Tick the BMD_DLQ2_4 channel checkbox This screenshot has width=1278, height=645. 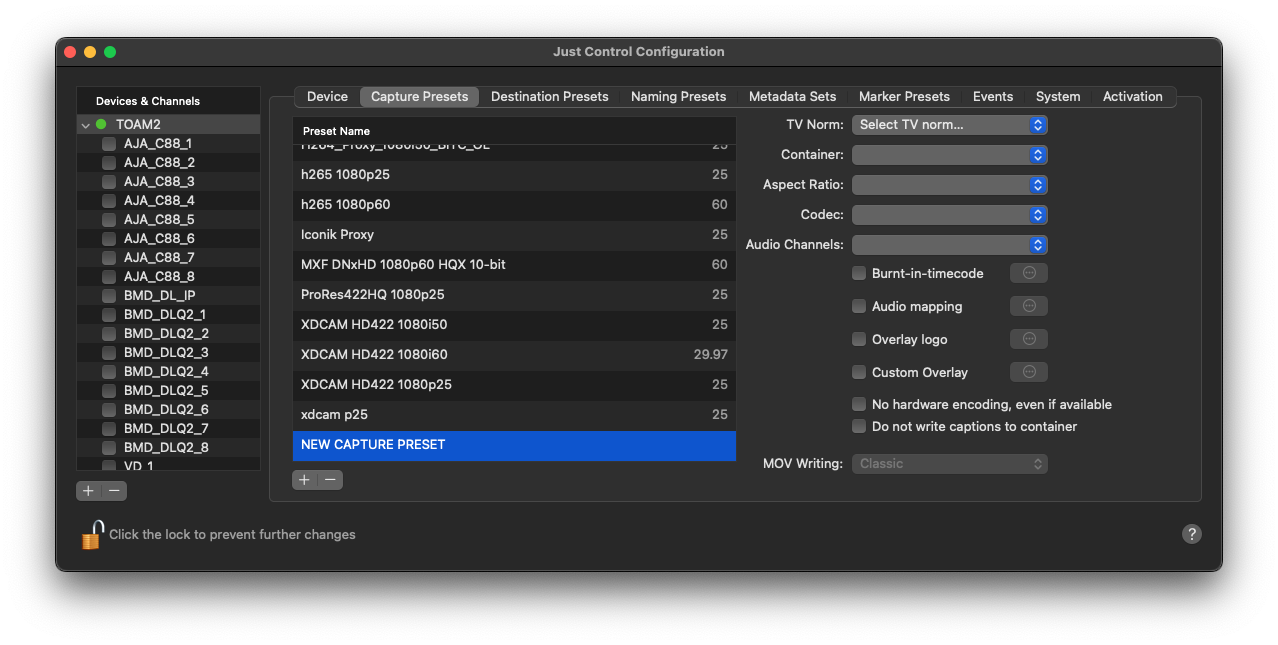coord(109,372)
